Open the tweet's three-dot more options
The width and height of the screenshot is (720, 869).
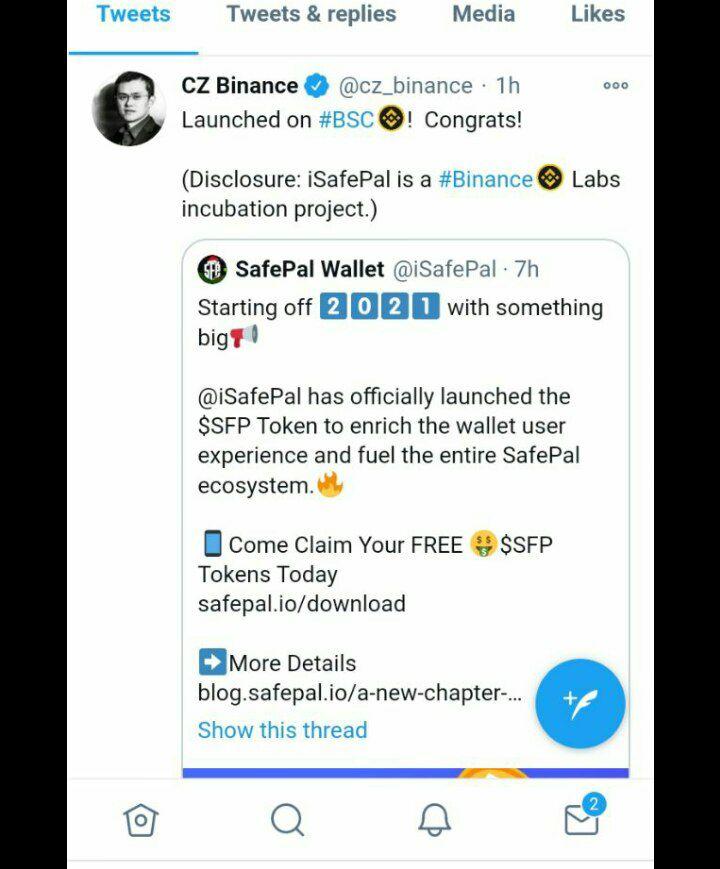pos(616,85)
